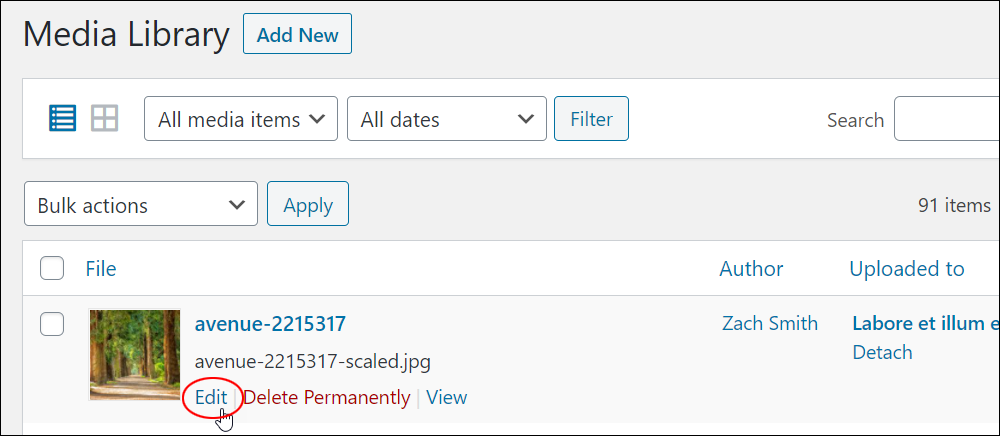Viewport: 1000px width, 436px height.
Task: Sort by the Author column header
Action: coord(751,269)
